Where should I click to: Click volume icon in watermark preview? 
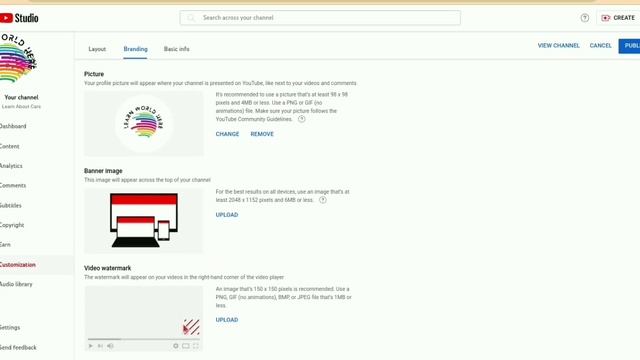pos(110,346)
